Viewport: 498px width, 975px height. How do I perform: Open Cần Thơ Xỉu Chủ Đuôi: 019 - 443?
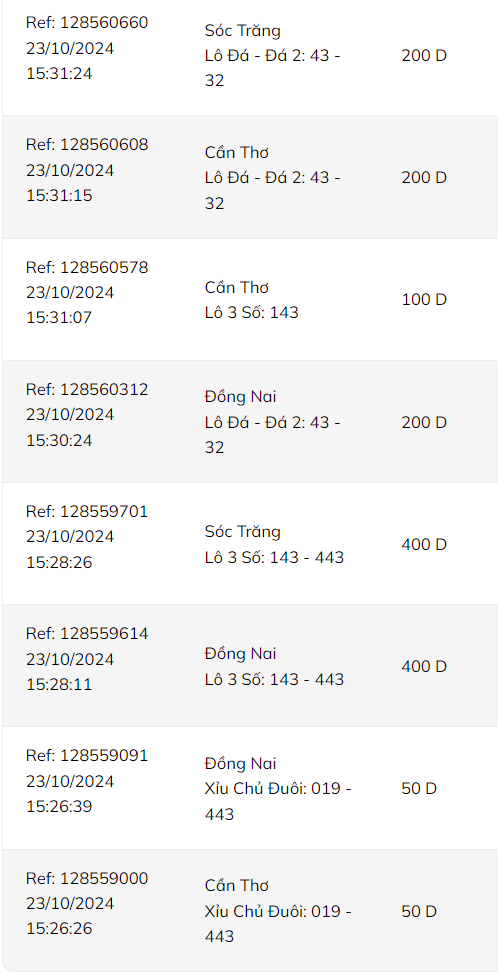pyautogui.click(x=278, y=911)
